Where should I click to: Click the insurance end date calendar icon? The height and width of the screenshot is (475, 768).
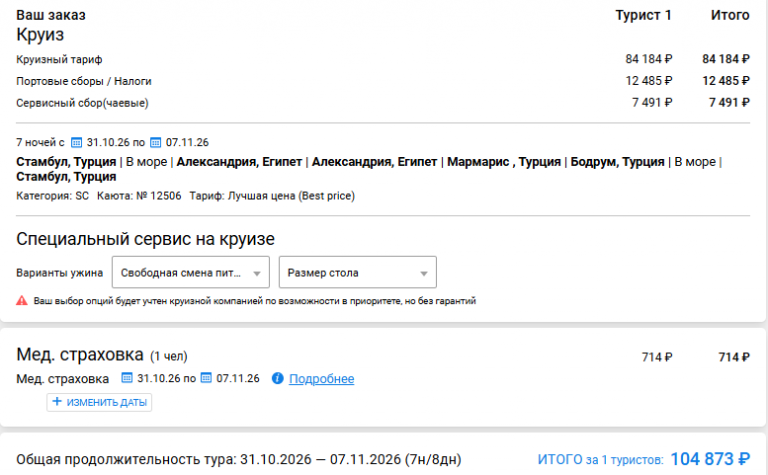tap(206, 378)
